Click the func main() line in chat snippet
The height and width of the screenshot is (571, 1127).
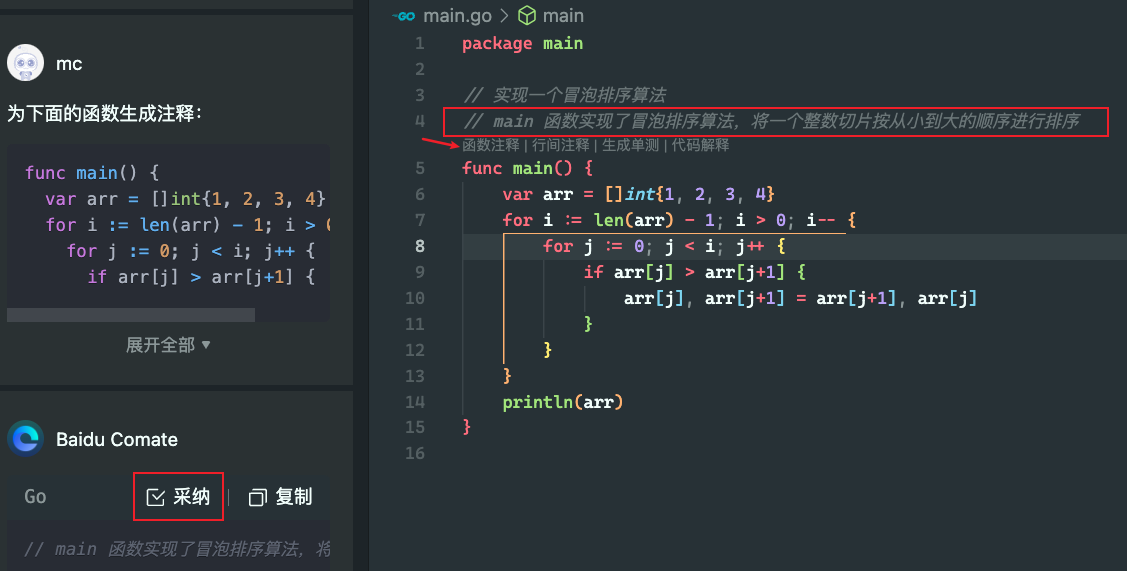pyautogui.click(x=92, y=173)
